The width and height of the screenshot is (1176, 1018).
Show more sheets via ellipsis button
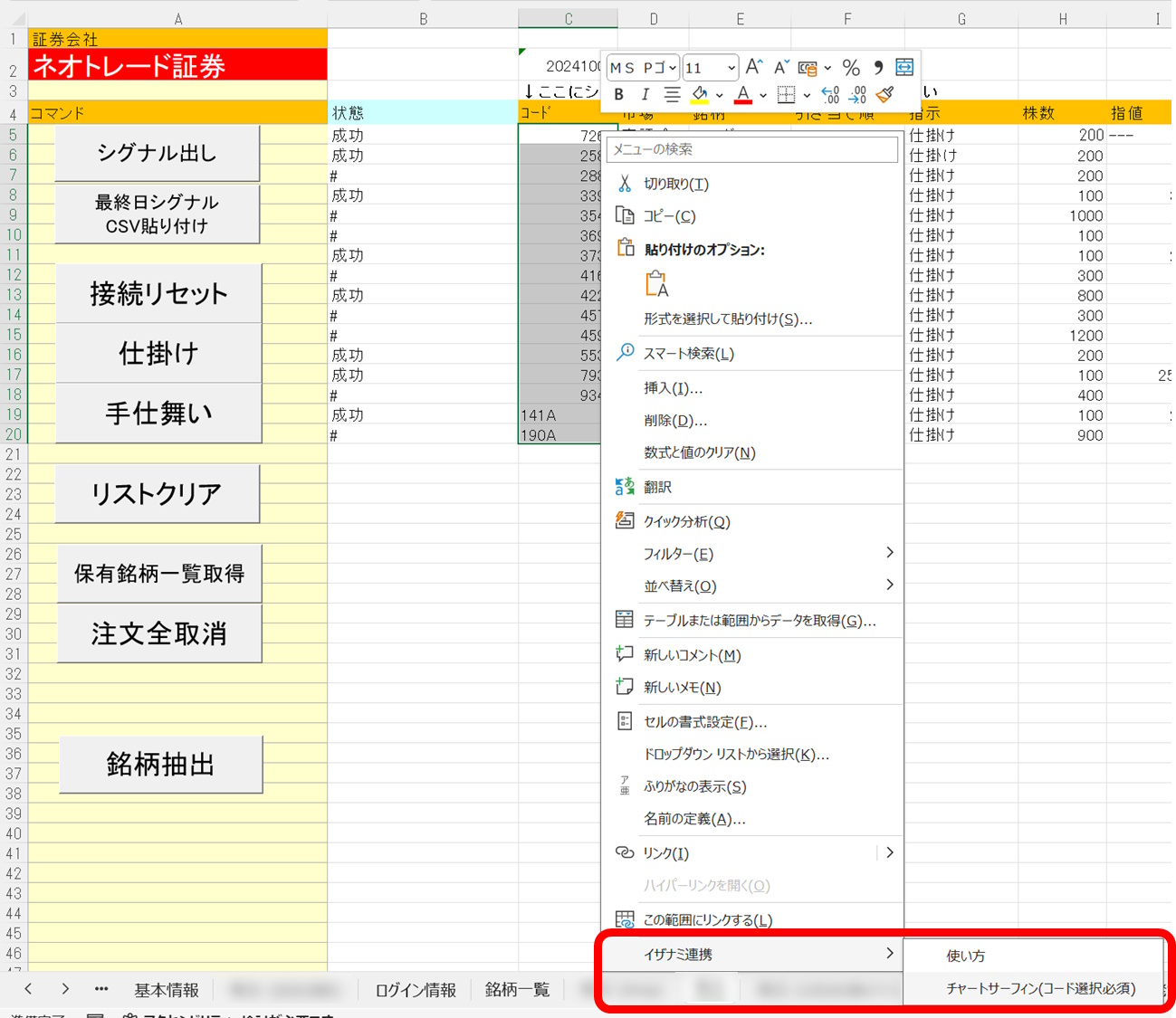(100, 989)
